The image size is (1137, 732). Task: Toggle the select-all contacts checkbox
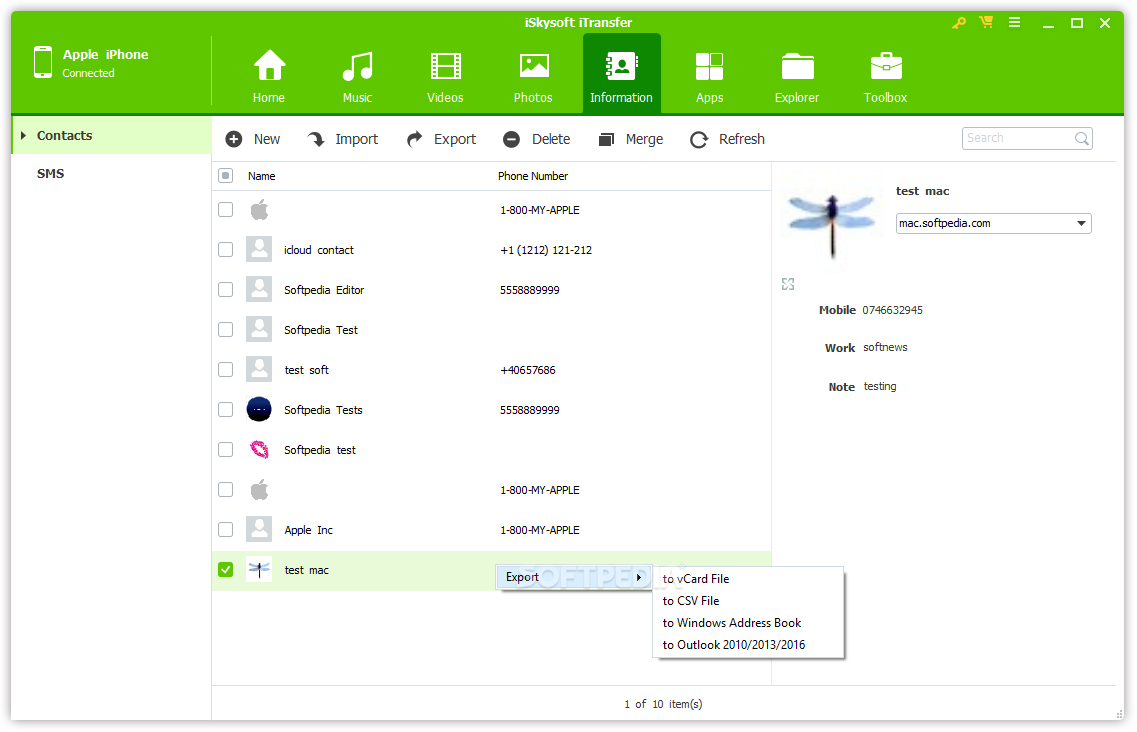pos(226,176)
